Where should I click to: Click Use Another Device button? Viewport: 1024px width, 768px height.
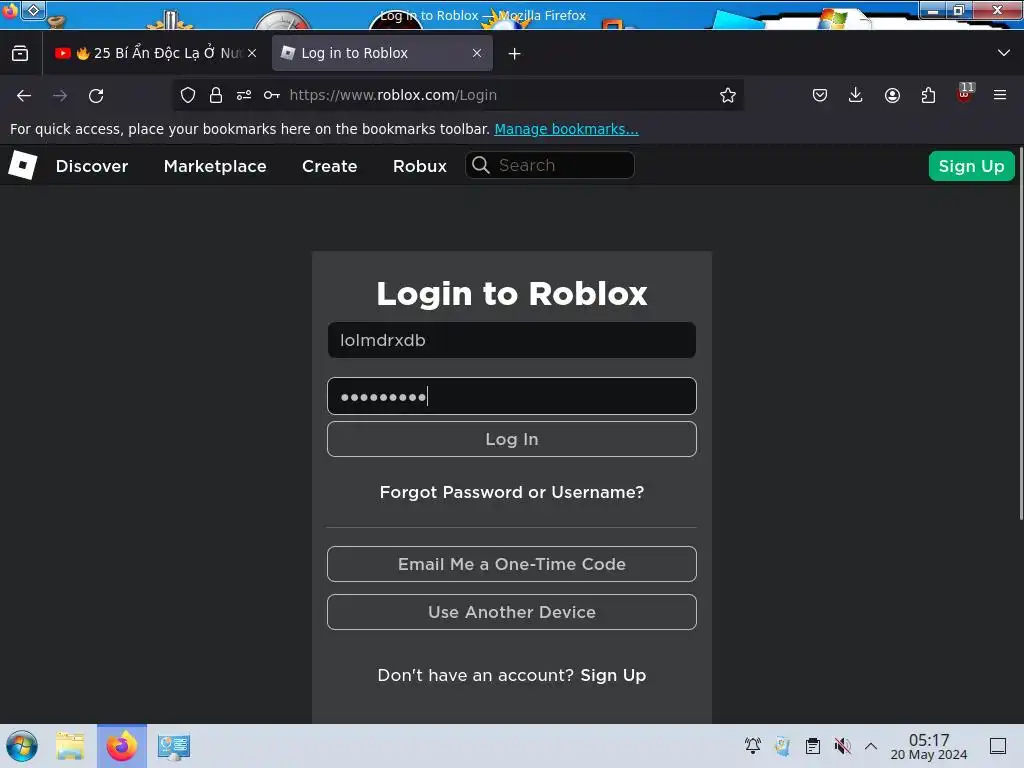pos(511,612)
